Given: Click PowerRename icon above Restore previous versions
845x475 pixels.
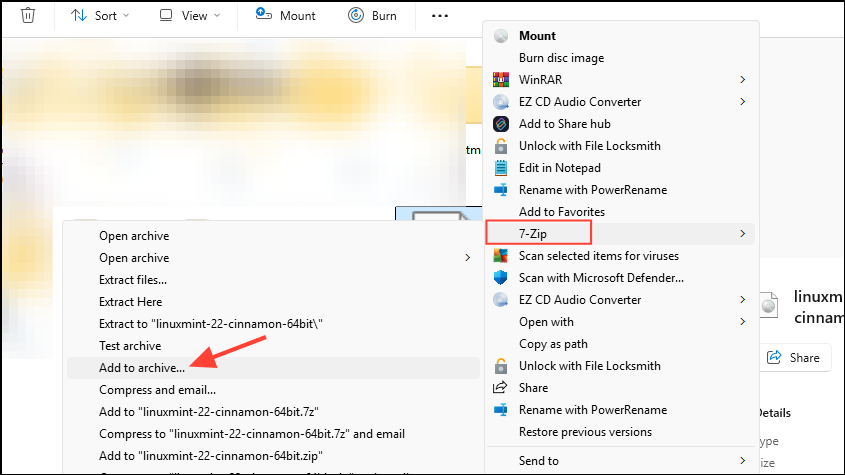Looking at the screenshot, I should (x=501, y=410).
